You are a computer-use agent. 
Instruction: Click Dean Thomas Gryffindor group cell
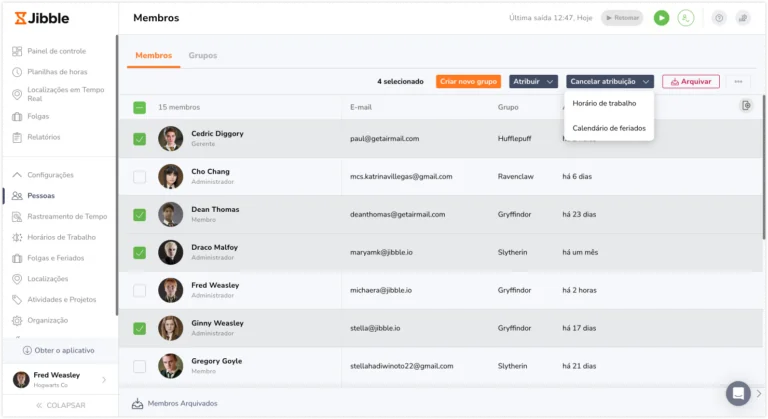tap(514, 215)
